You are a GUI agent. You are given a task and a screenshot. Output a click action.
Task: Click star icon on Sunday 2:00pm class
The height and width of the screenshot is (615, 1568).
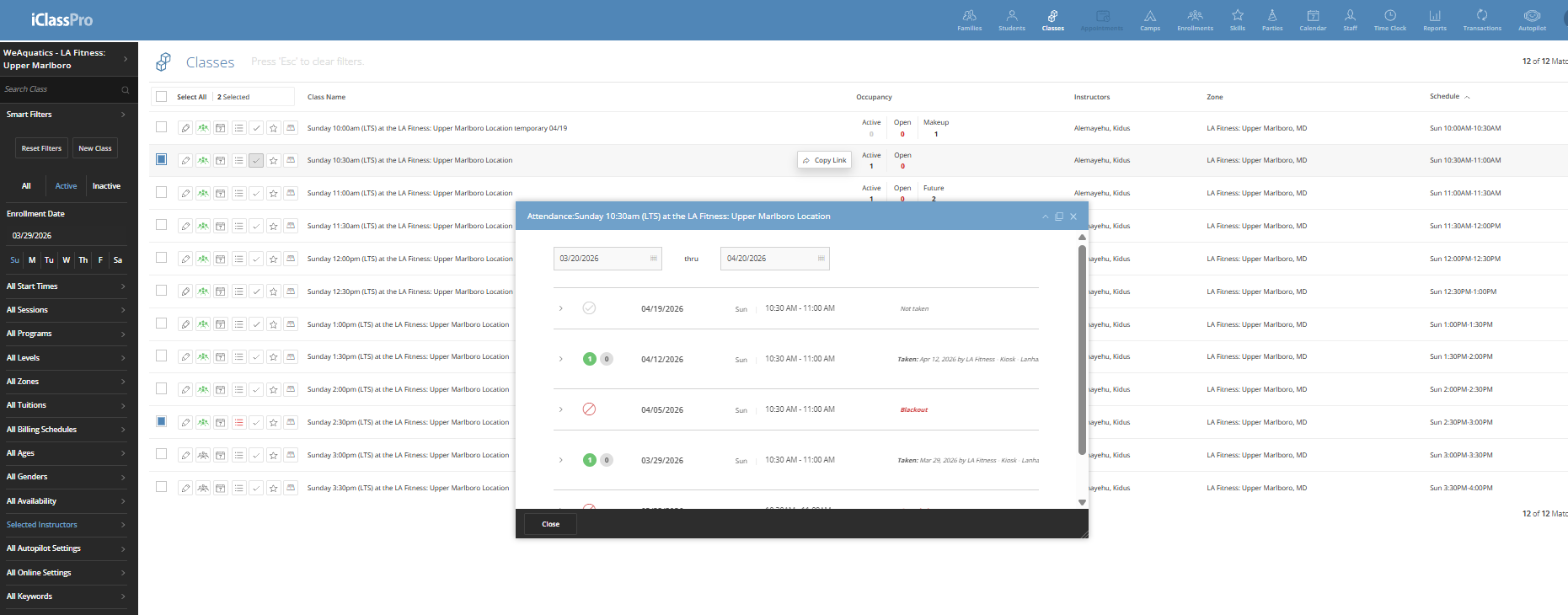click(274, 390)
